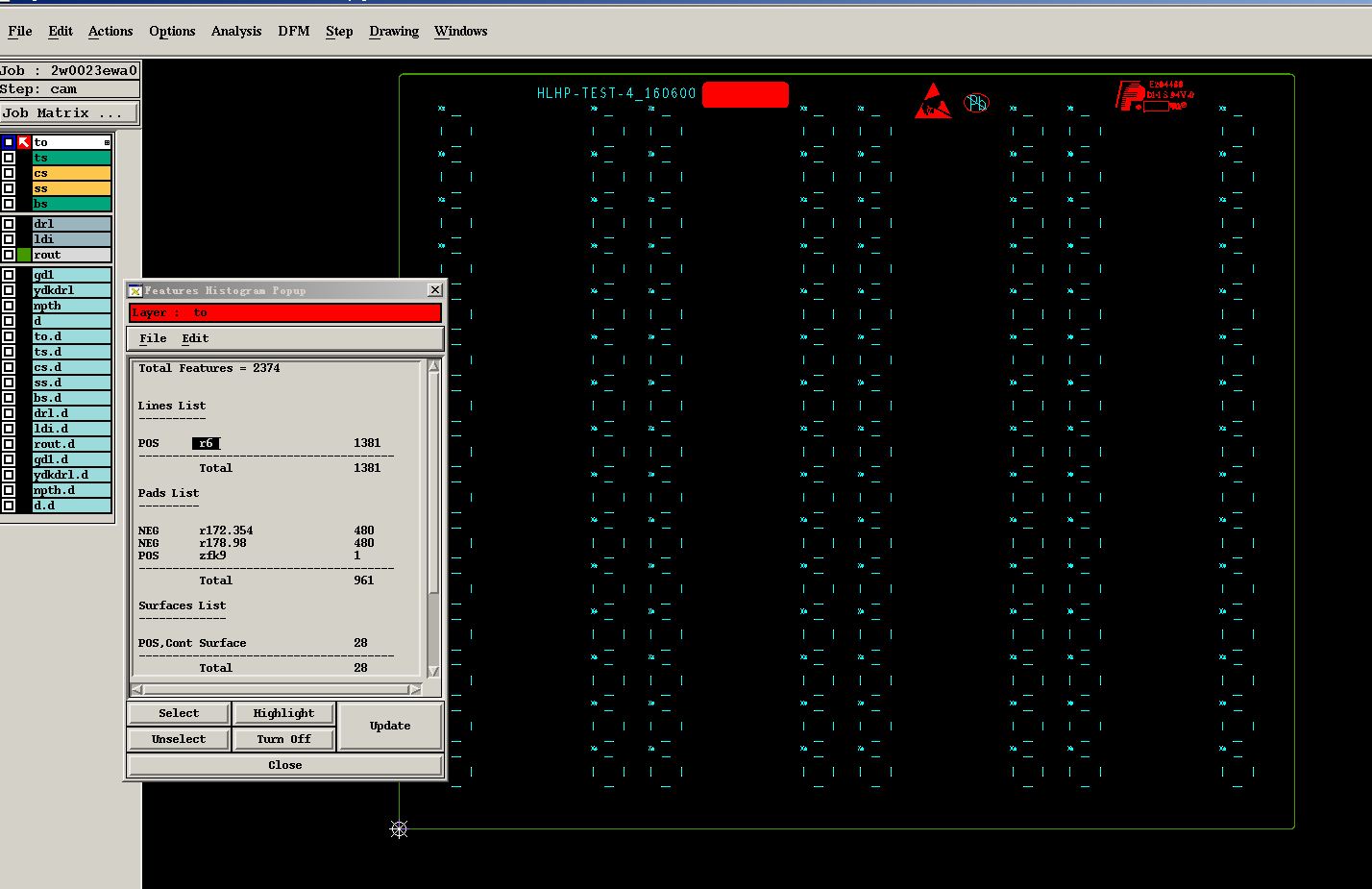1372x889 pixels.
Task: Open the Analysis menu
Action: tap(236, 31)
